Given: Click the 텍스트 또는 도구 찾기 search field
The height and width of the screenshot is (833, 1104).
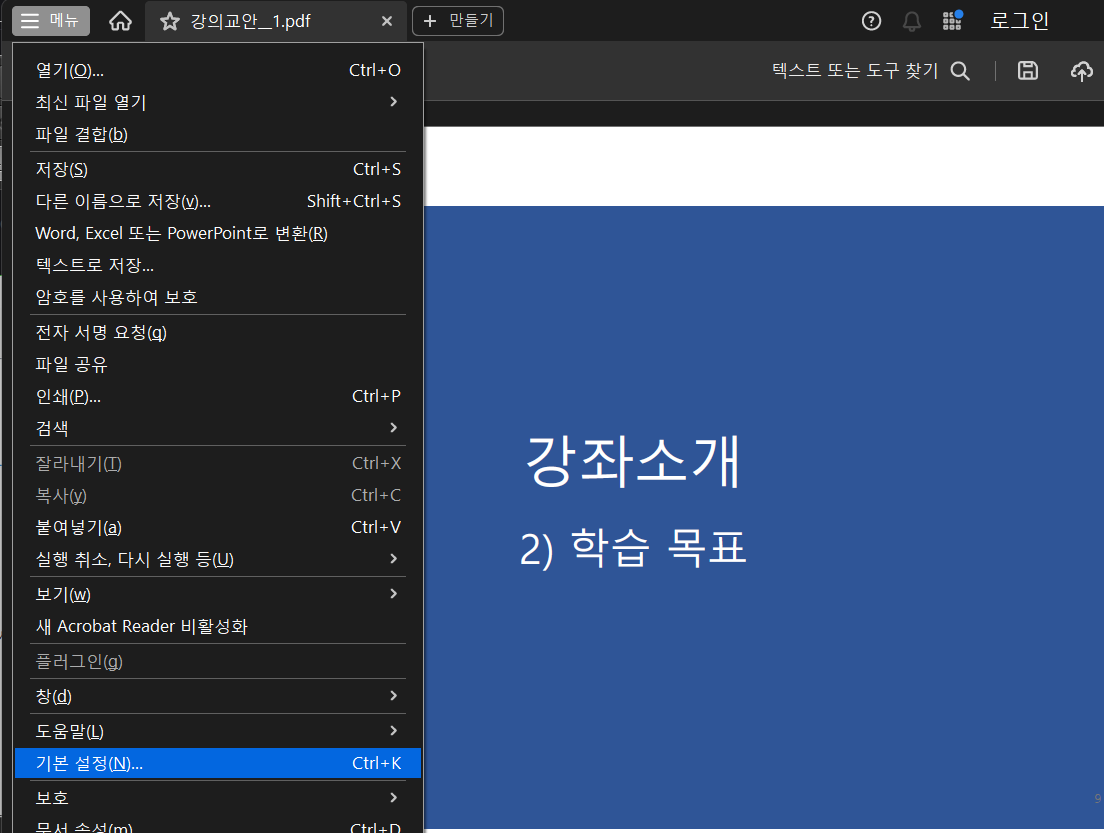Looking at the screenshot, I should [x=855, y=70].
